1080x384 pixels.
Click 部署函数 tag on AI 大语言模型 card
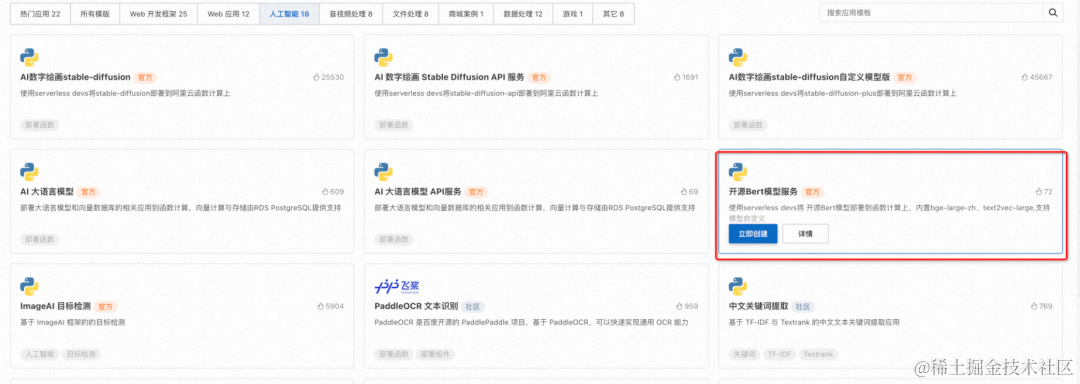[40, 239]
